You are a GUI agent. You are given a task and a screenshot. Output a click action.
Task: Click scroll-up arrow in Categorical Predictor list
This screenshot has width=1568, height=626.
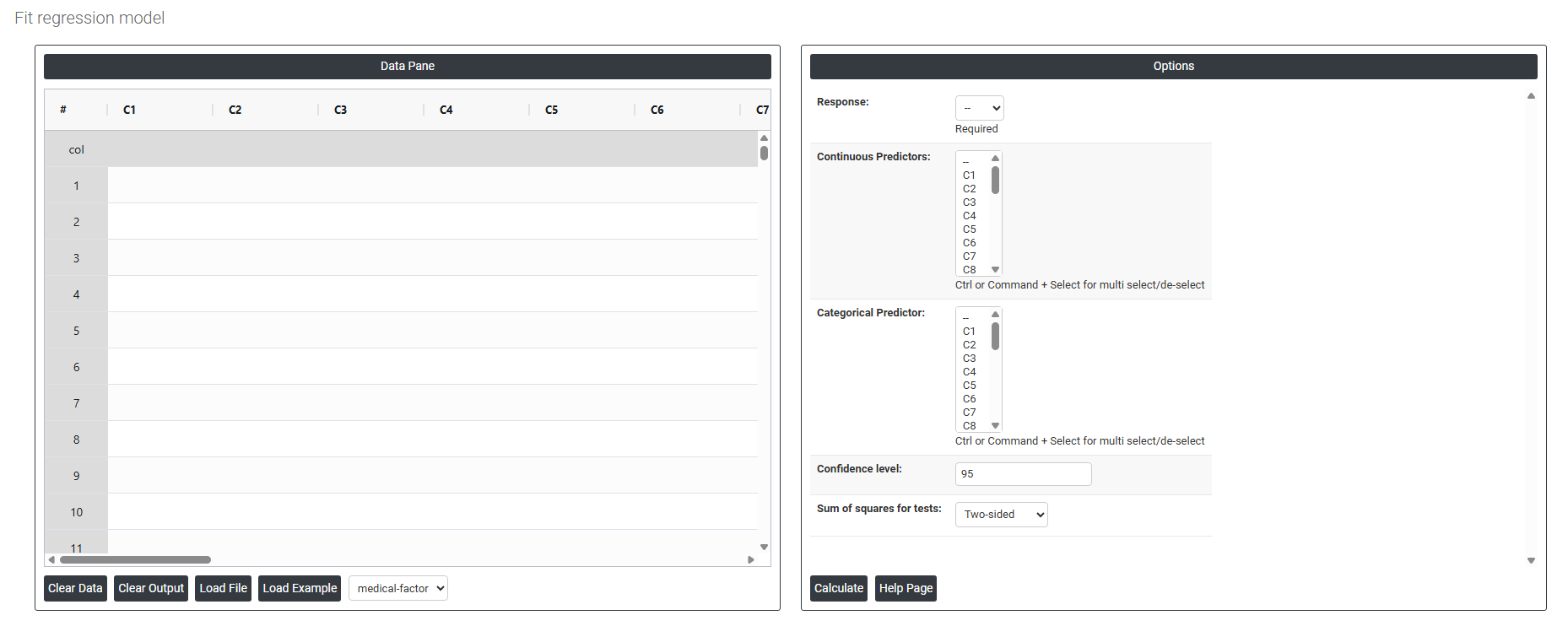996,314
